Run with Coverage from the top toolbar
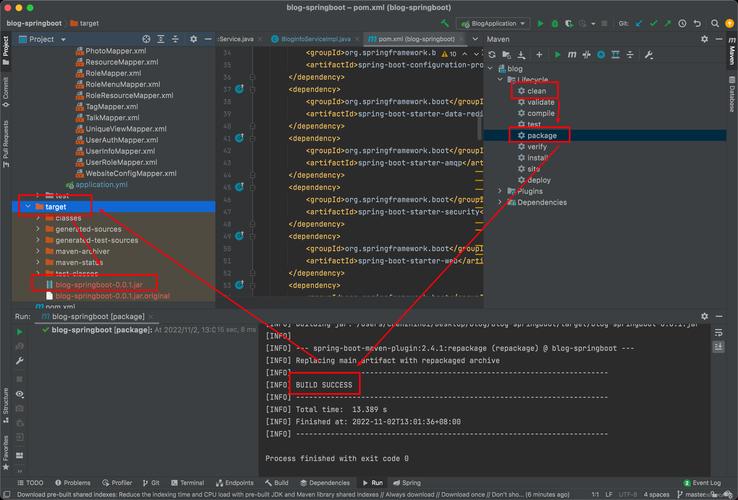Screen dimensions: 738x500 (x=569, y=23)
